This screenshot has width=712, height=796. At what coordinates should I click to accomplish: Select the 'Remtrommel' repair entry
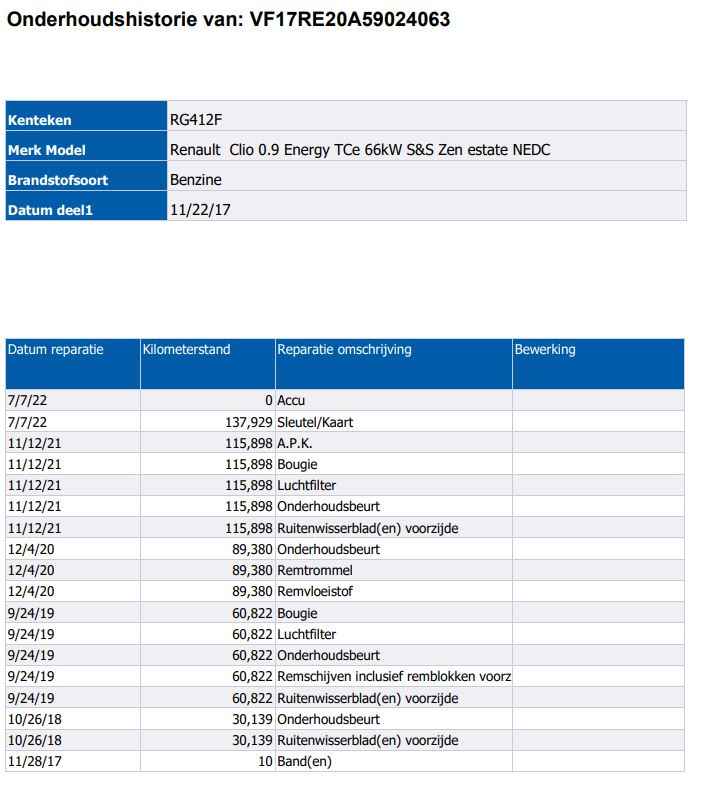pos(315,570)
